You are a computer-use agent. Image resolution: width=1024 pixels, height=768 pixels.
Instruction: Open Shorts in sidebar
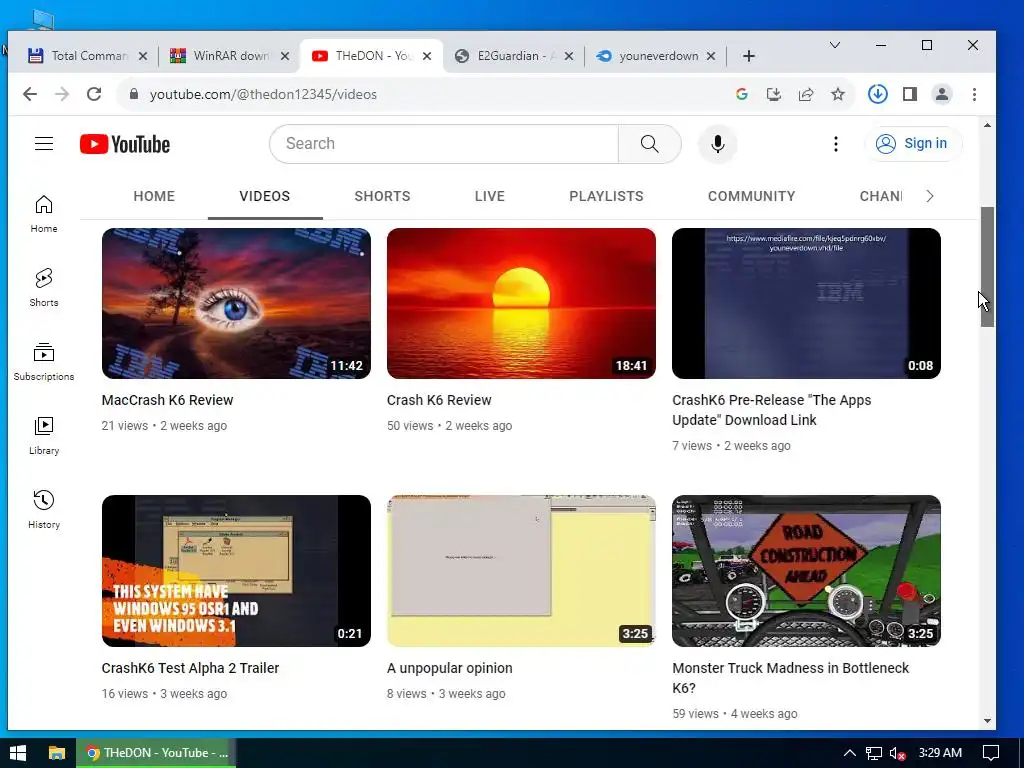[x=44, y=287]
